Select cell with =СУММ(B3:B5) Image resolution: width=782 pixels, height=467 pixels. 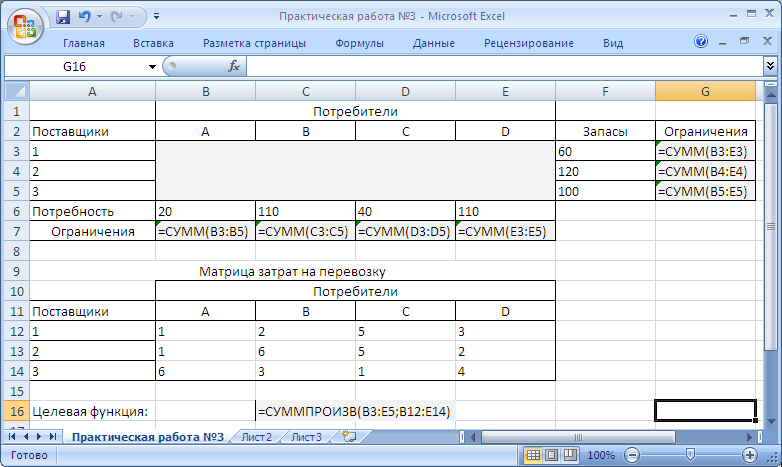[205, 231]
